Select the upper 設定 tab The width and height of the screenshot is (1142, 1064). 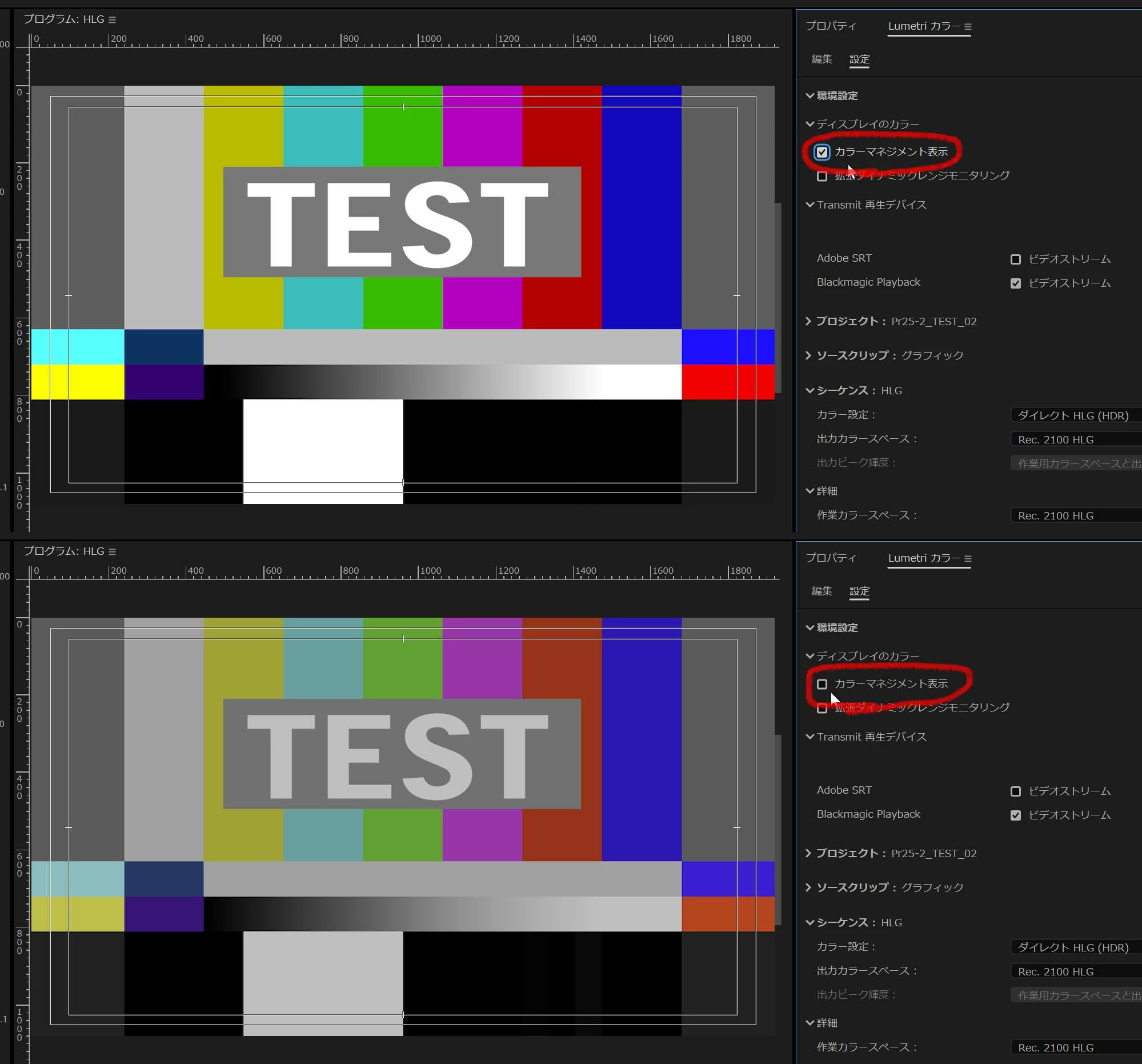[x=859, y=60]
